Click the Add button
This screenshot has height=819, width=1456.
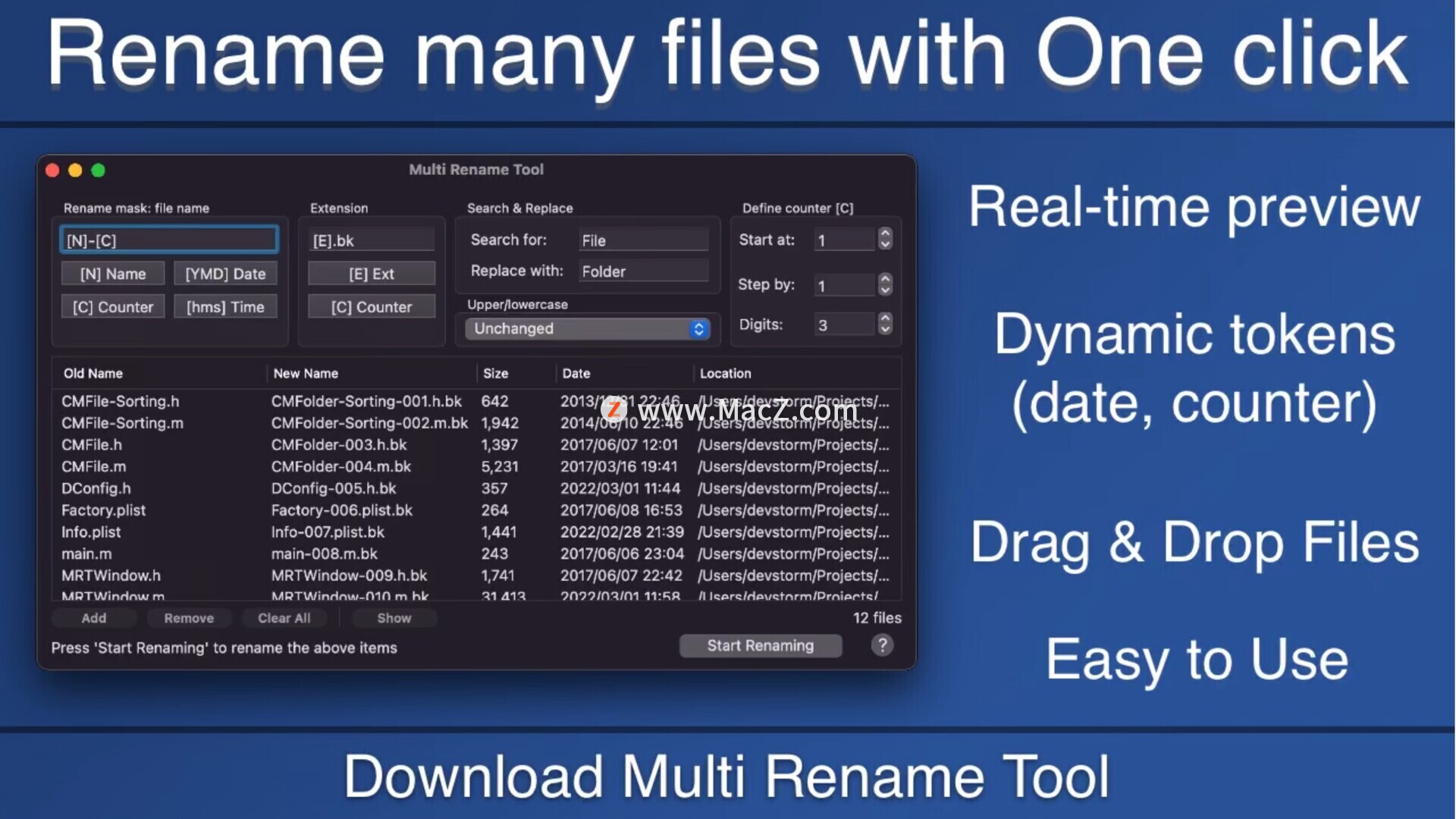94,618
